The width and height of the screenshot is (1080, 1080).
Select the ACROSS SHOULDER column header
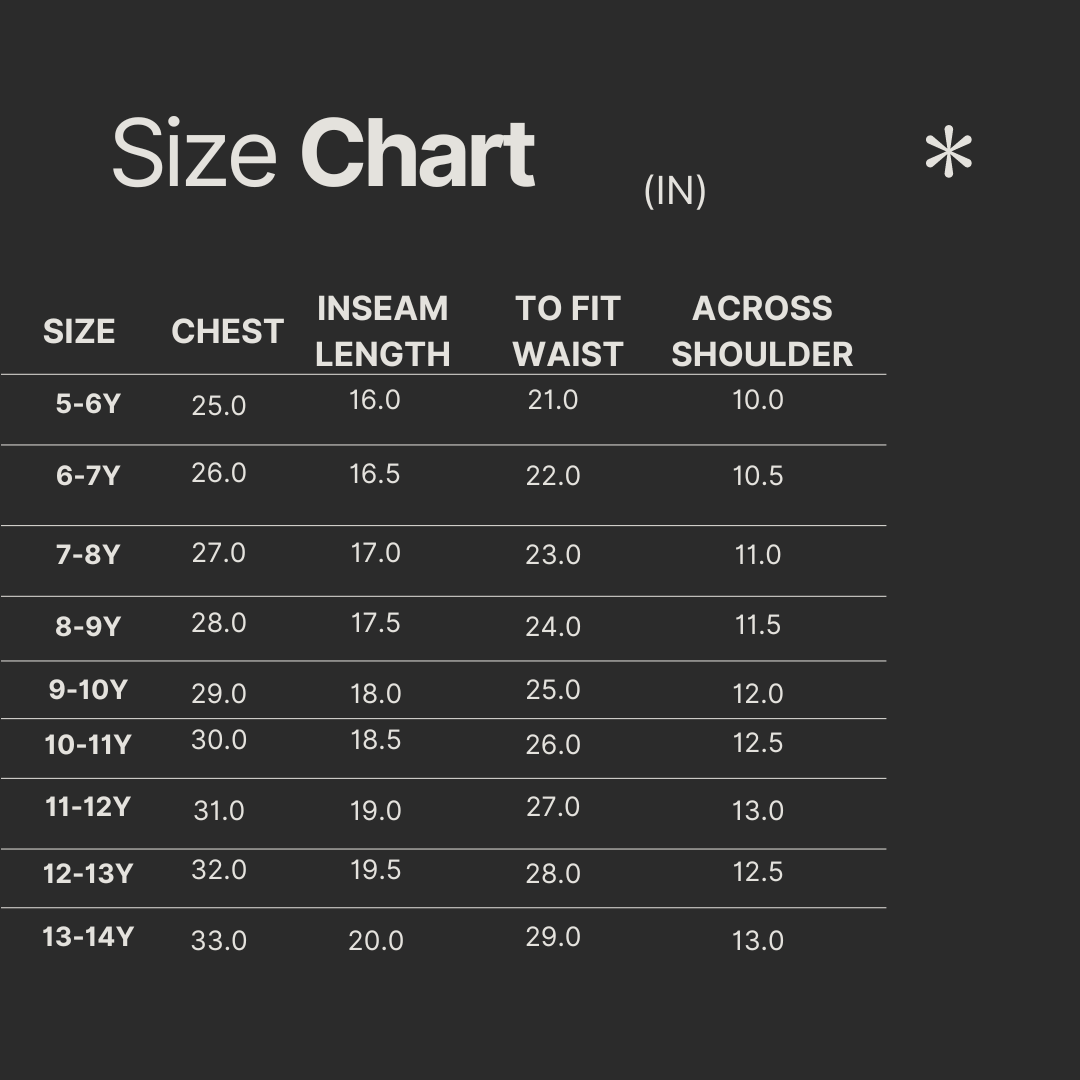point(762,331)
